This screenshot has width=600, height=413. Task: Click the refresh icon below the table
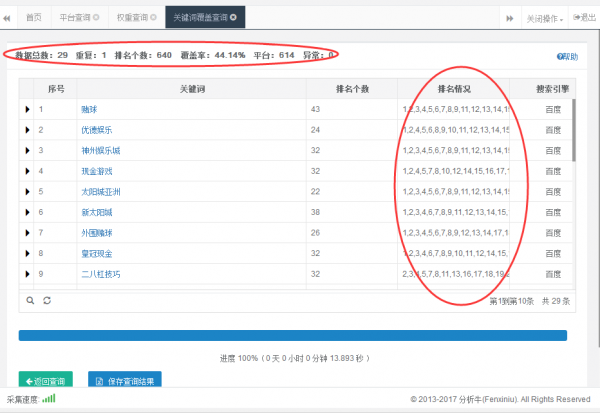pyautogui.click(x=46, y=299)
